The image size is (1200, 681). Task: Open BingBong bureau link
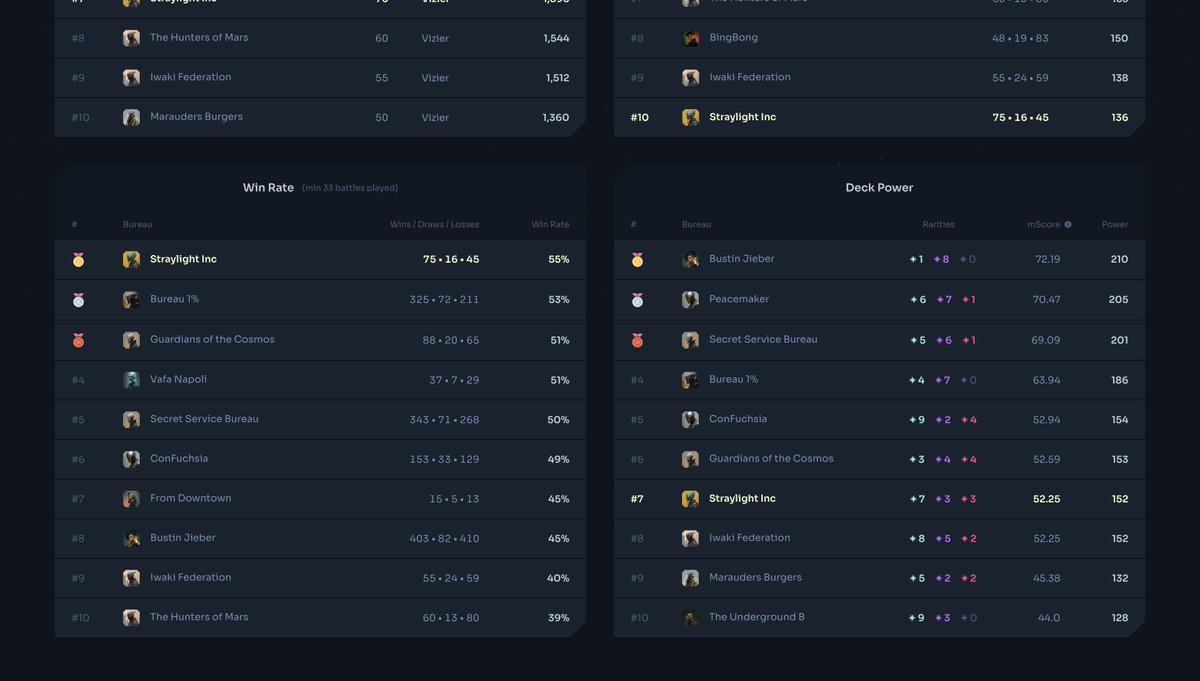tap(733, 38)
